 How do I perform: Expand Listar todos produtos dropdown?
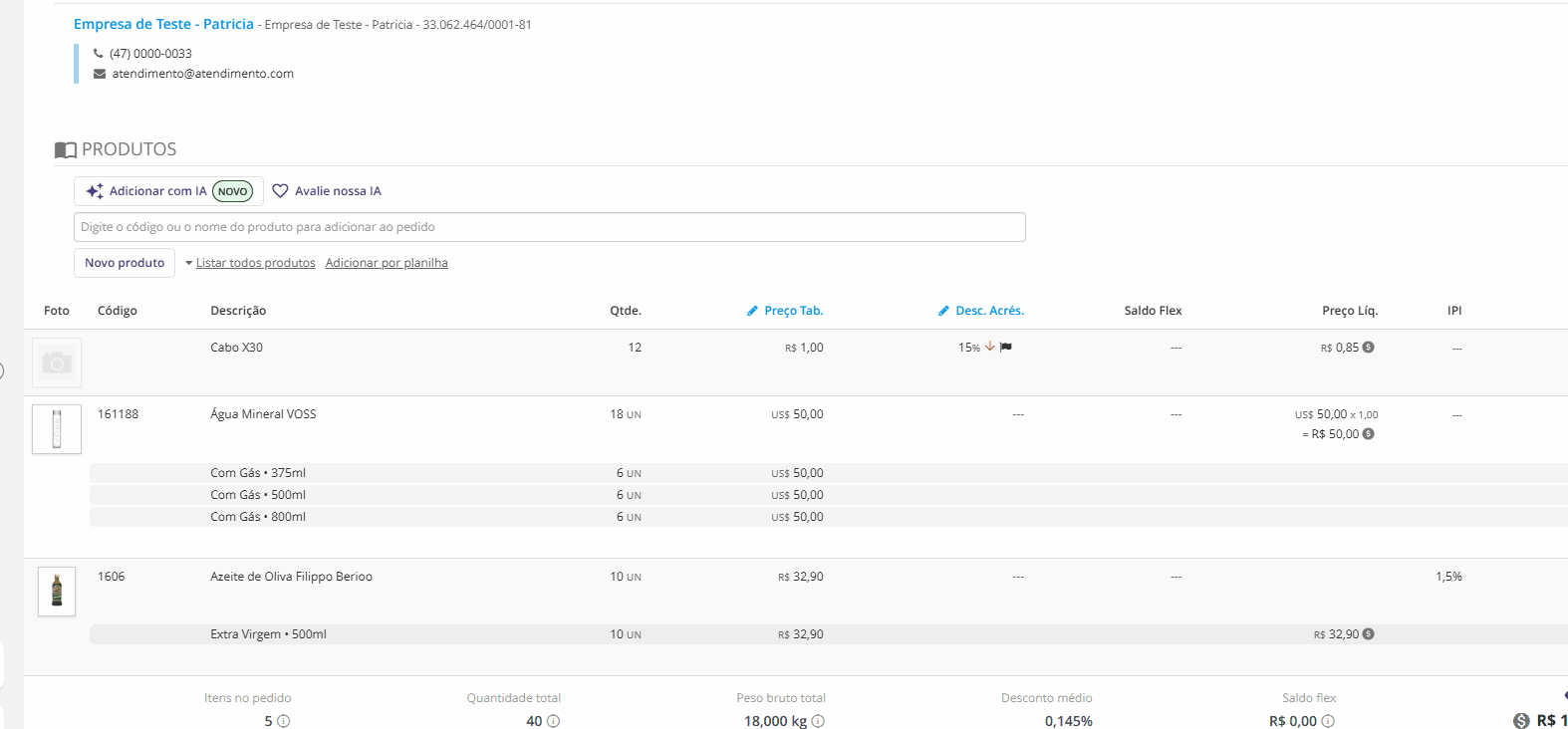[249, 263]
